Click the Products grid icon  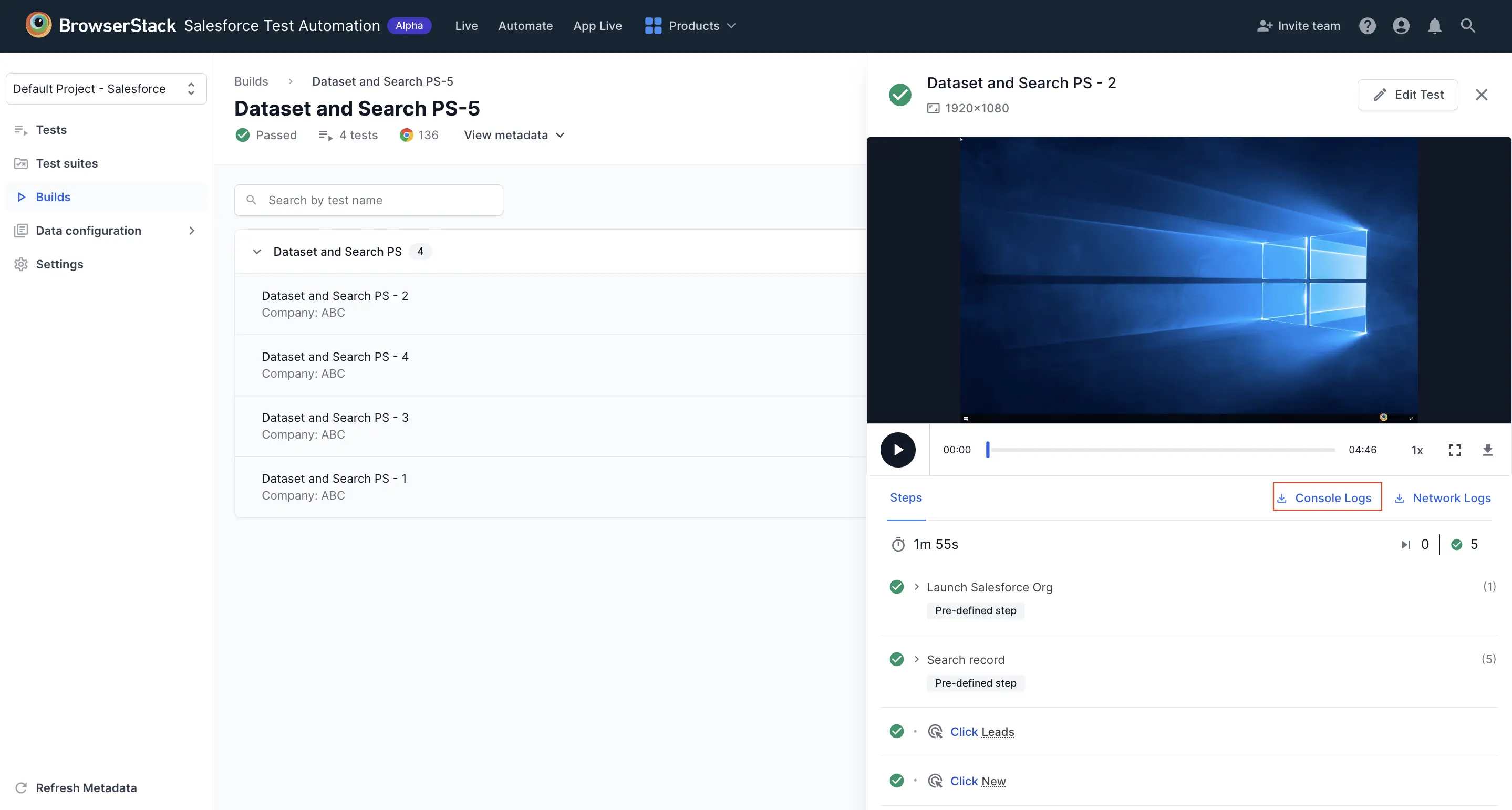click(653, 26)
